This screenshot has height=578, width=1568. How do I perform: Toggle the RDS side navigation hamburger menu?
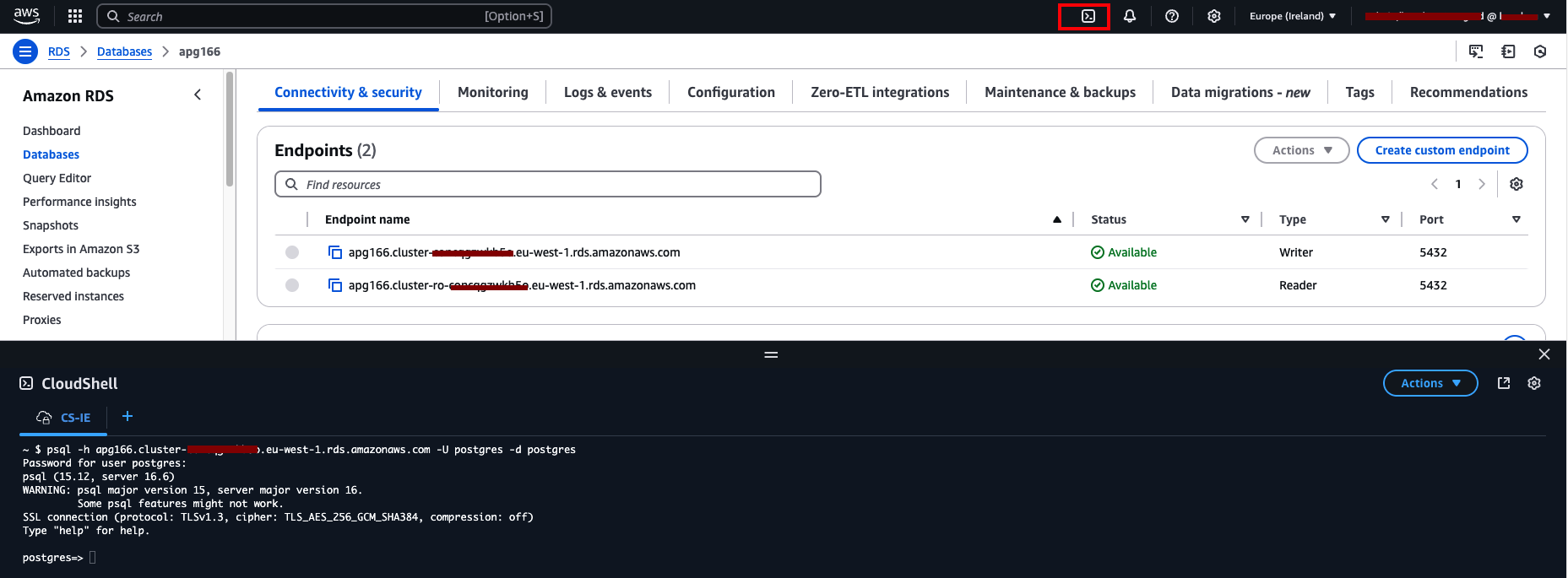25,51
